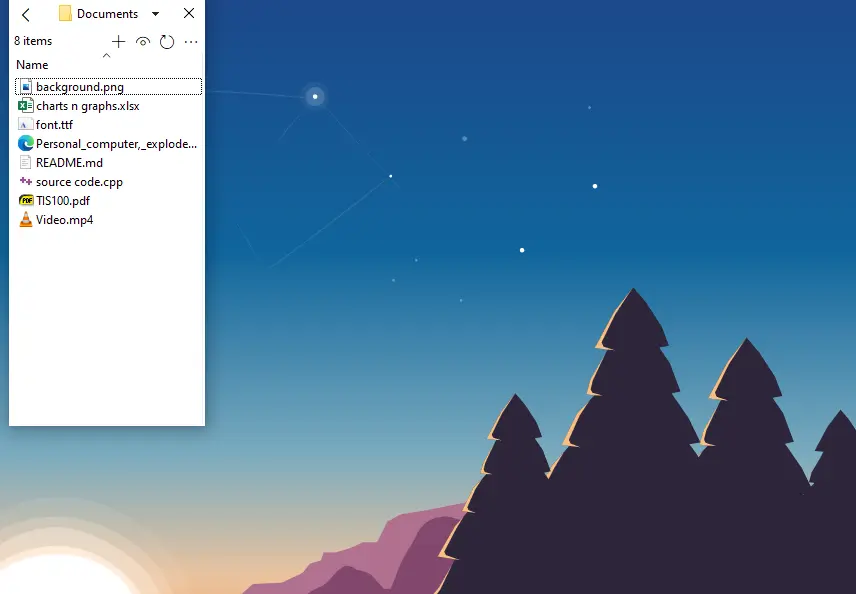Click the Excel icon for charts n graphs
Viewport: 856px width, 594px height.
[26, 105]
